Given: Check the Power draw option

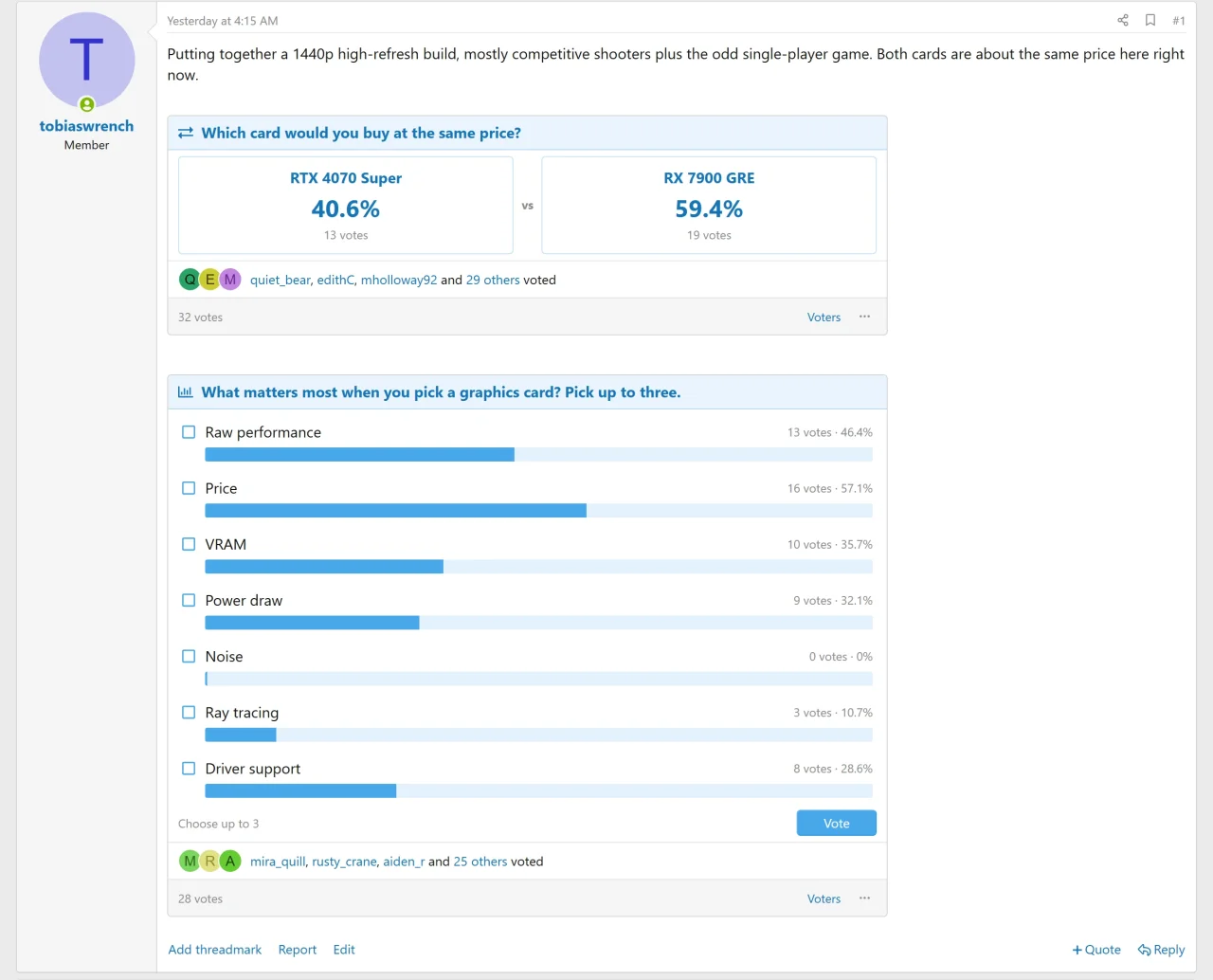Looking at the screenshot, I should click(x=189, y=600).
